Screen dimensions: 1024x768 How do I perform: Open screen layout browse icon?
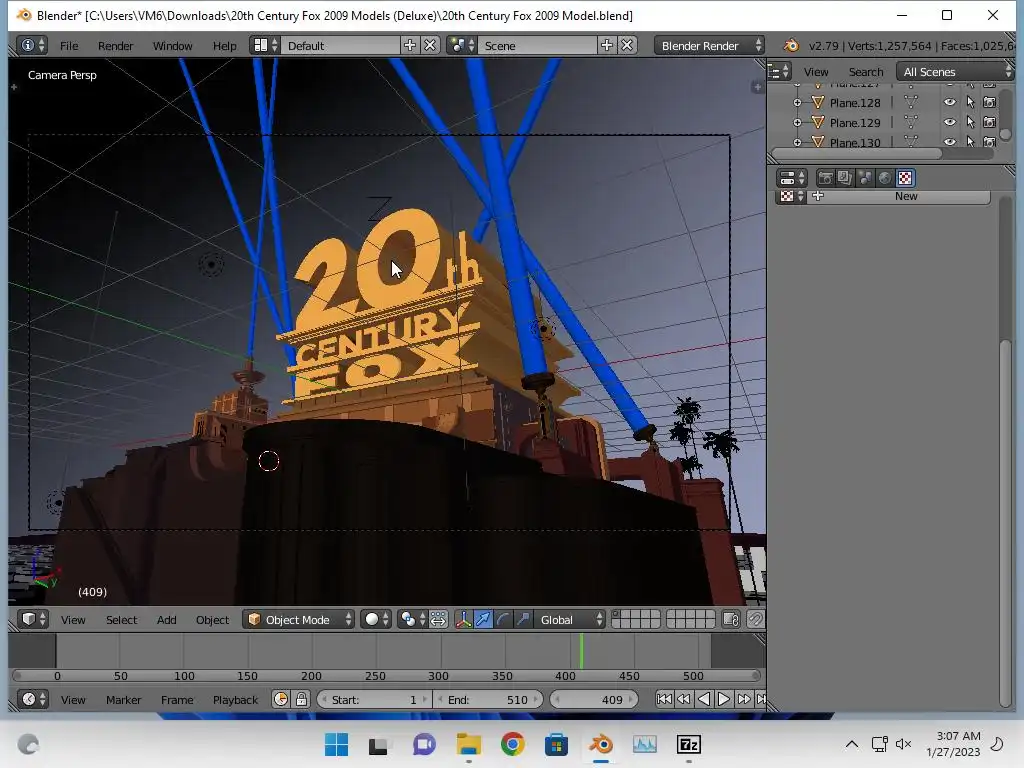(265, 45)
